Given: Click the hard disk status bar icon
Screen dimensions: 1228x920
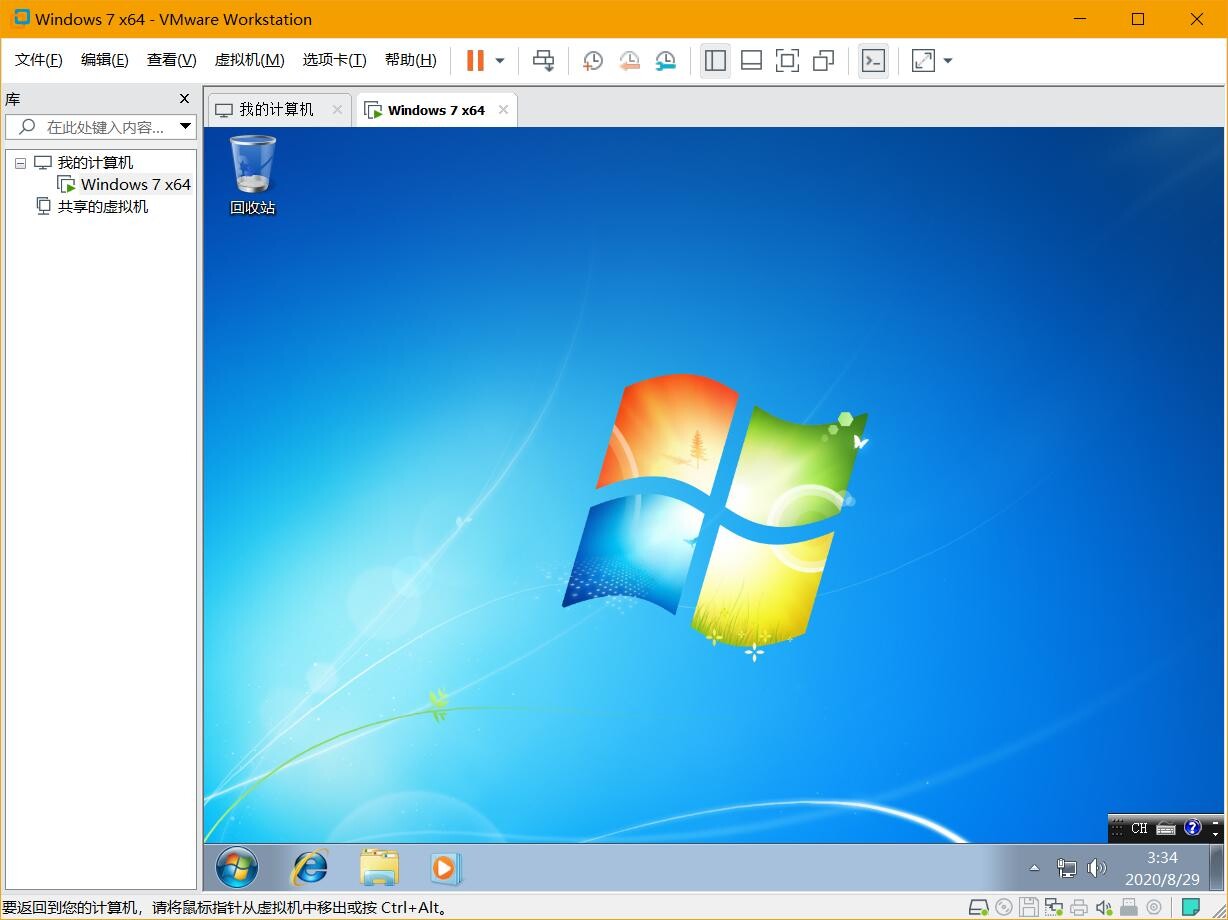Looking at the screenshot, I should tap(978, 908).
